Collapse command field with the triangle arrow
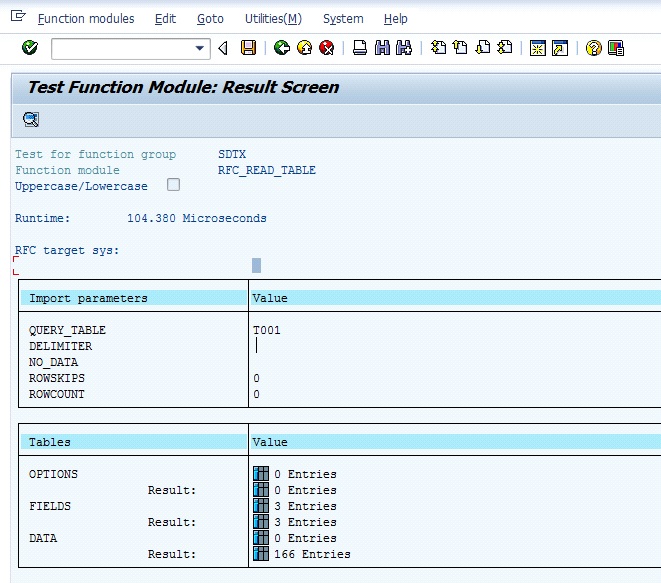 (223, 48)
